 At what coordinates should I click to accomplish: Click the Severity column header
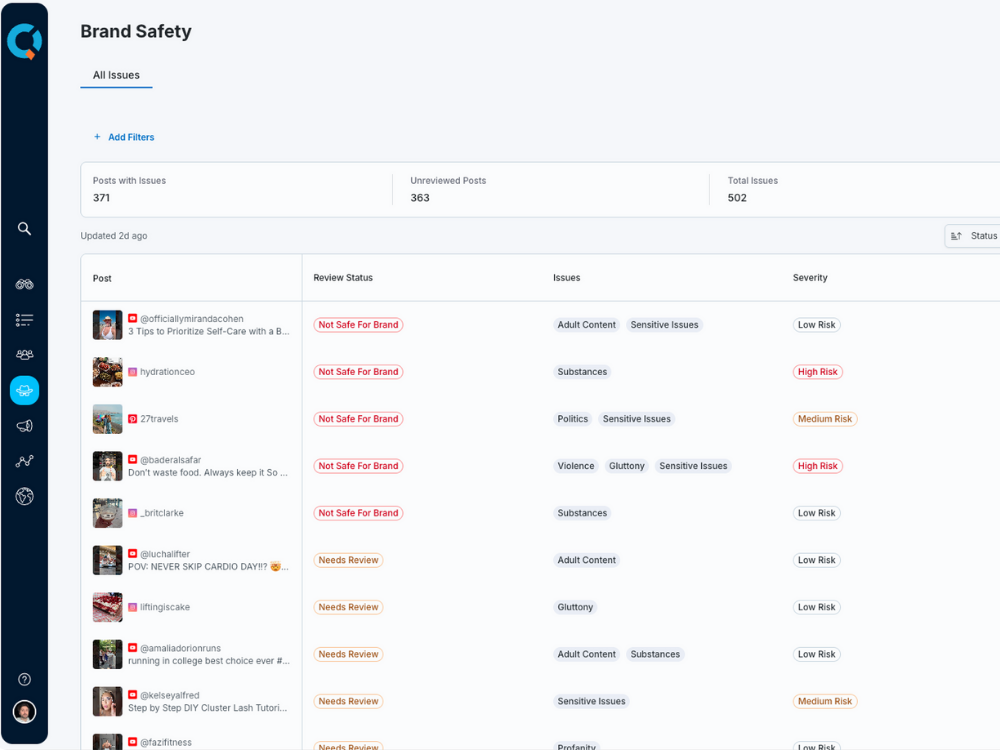pos(810,278)
